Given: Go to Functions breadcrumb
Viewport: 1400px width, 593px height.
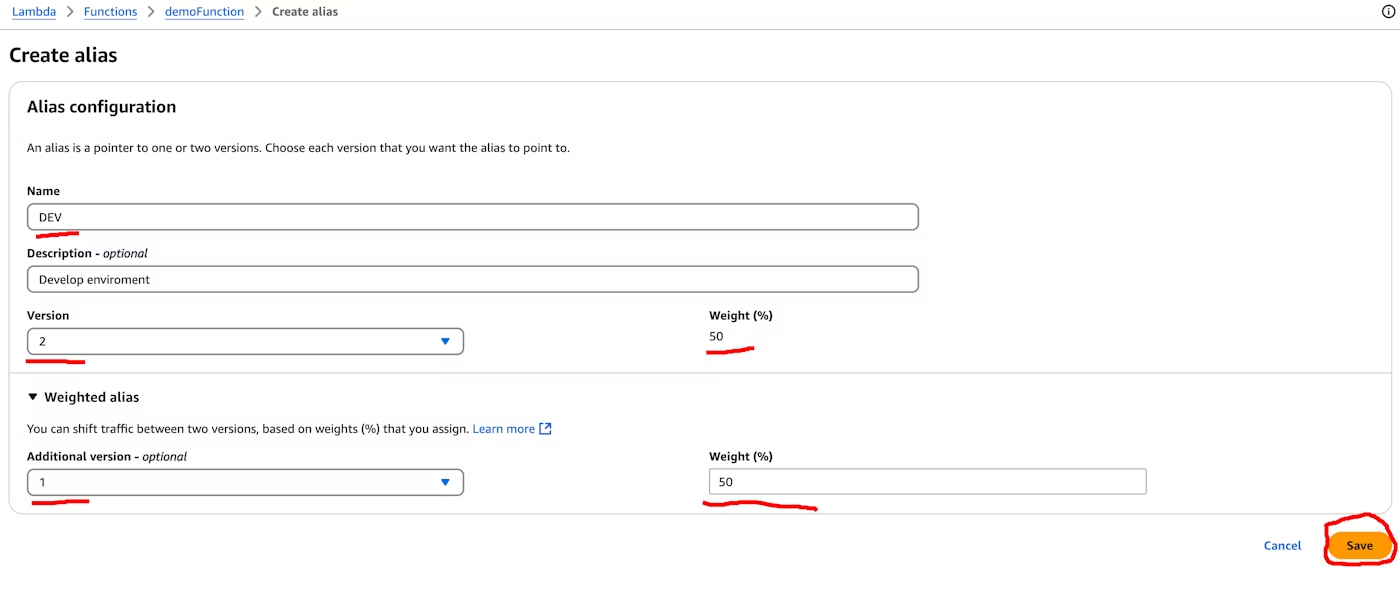Looking at the screenshot, I should [110, 12].
